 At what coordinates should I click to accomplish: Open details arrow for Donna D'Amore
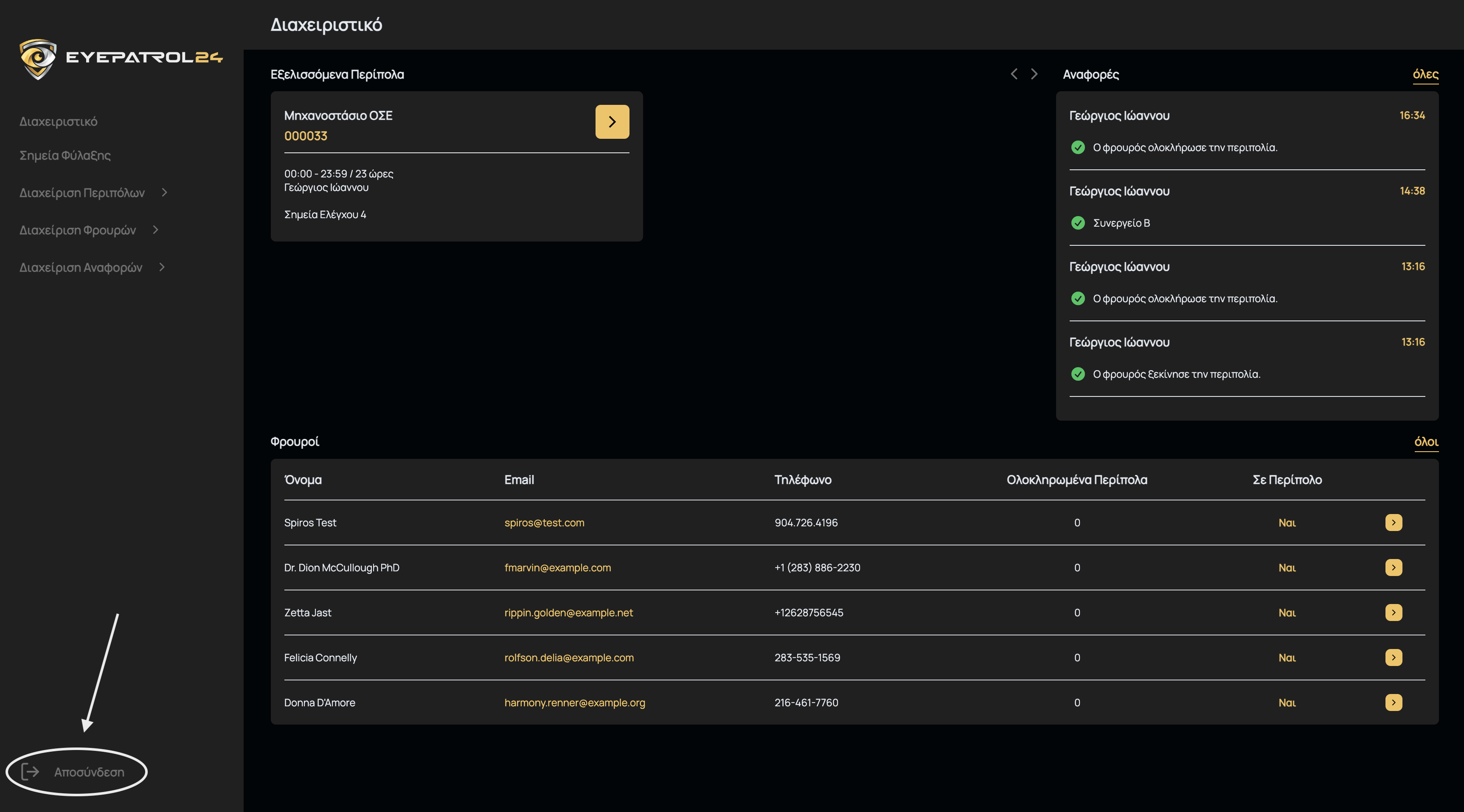pos(1393,702)
